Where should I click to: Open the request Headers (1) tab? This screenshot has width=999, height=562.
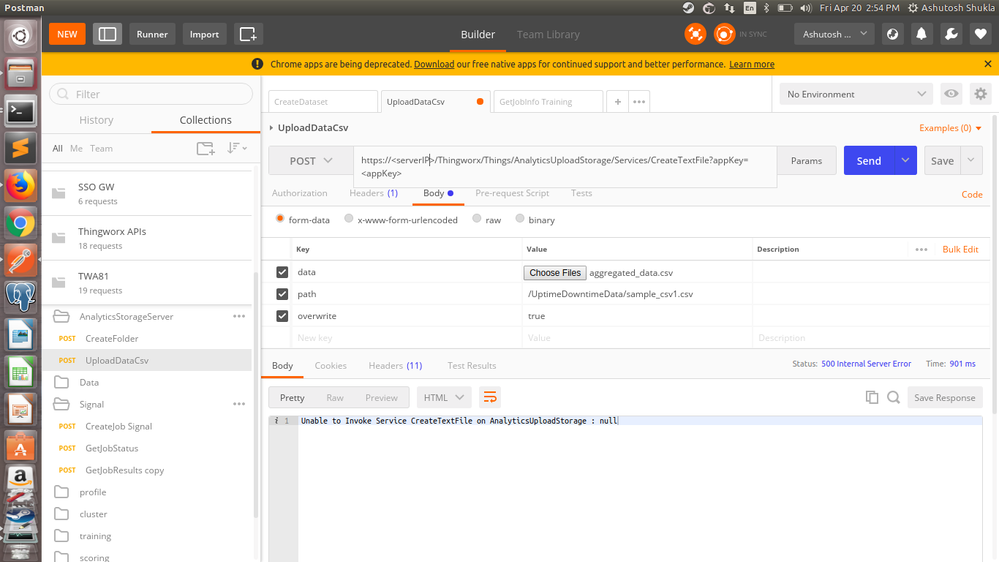click(x=373, y=193)
